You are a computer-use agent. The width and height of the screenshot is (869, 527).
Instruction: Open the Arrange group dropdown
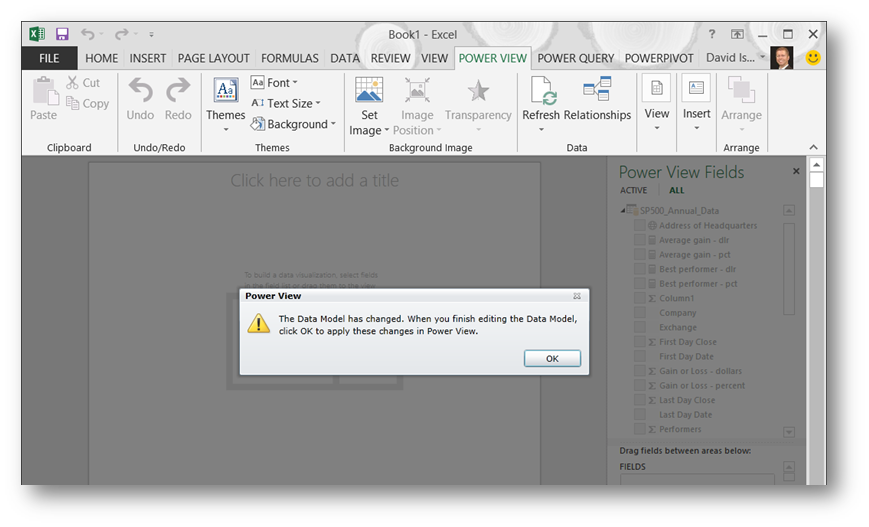tap(741, 104)
